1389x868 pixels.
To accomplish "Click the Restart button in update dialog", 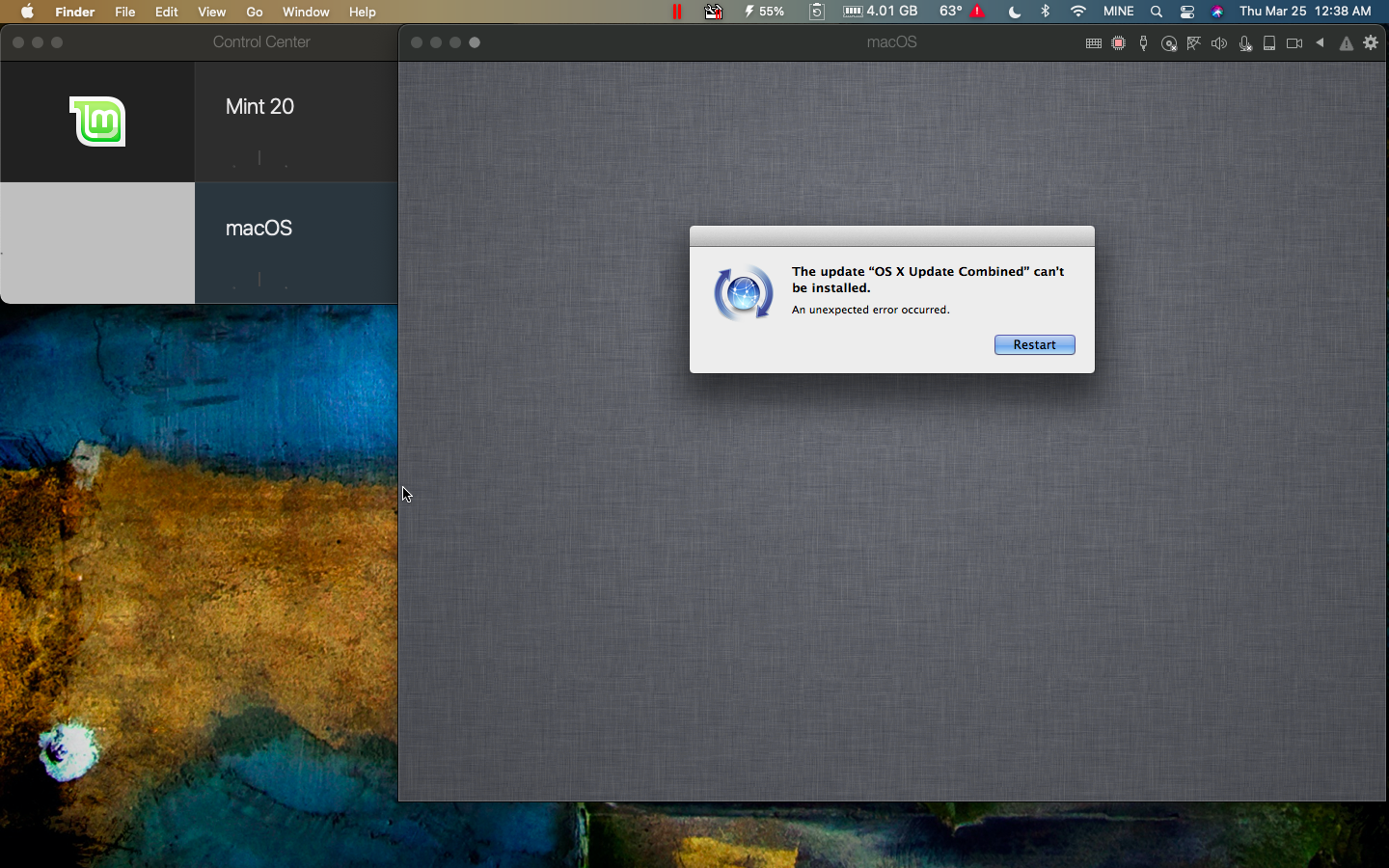I will (1034, 344).
